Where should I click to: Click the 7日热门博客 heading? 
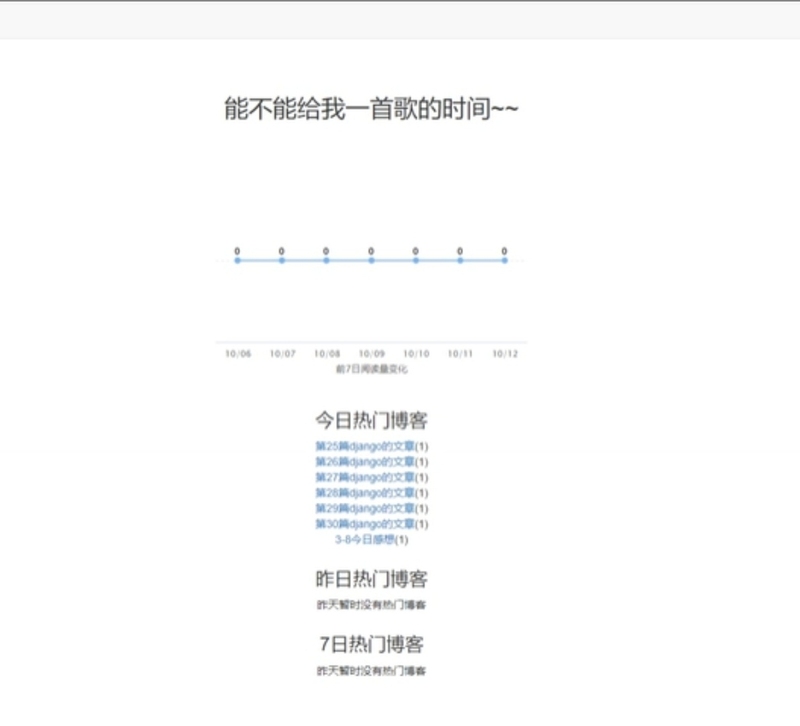tap(371, 644)
